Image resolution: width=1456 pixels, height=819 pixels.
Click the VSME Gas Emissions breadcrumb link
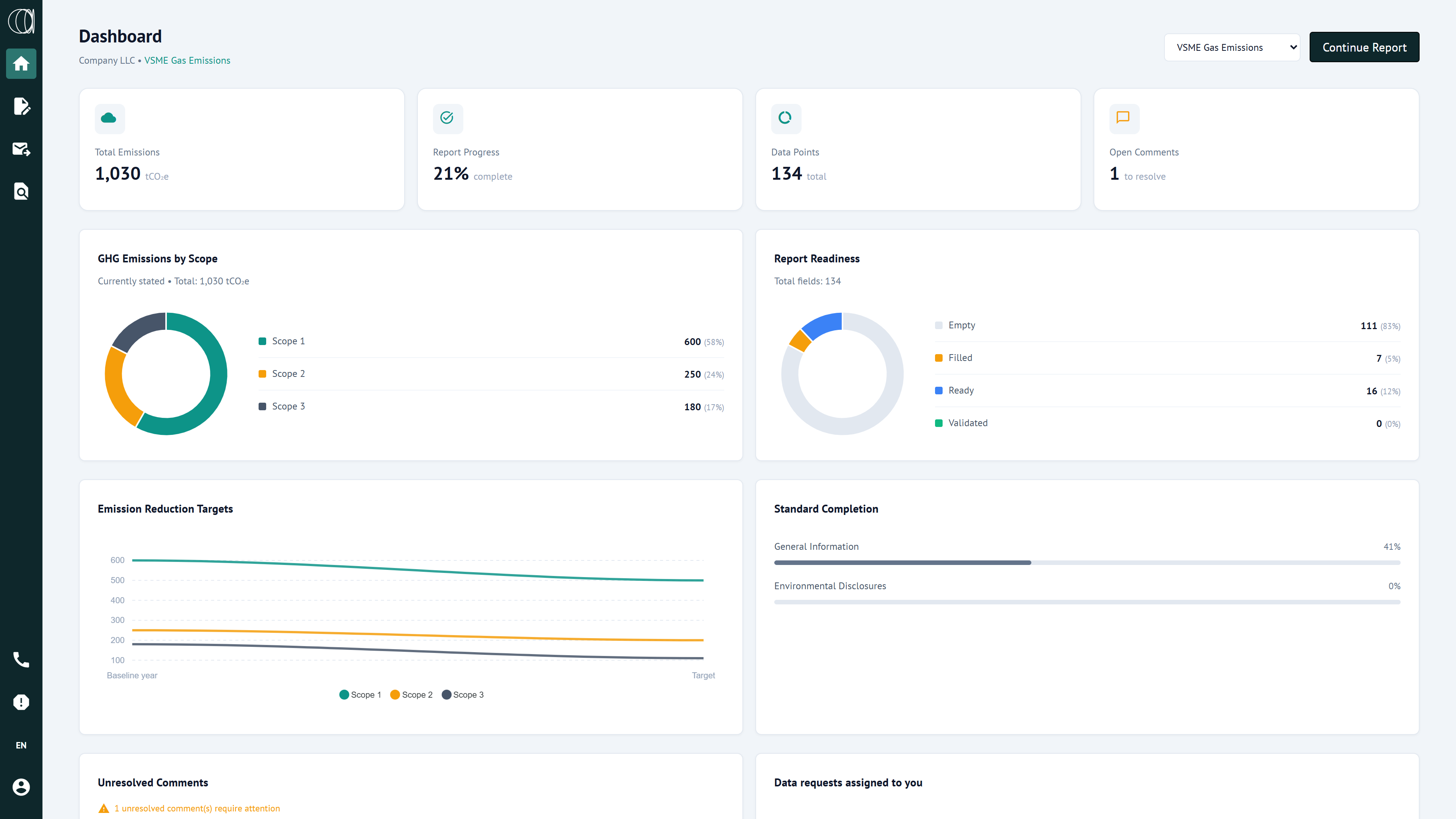pyautogui.click(x=187, y=61)
